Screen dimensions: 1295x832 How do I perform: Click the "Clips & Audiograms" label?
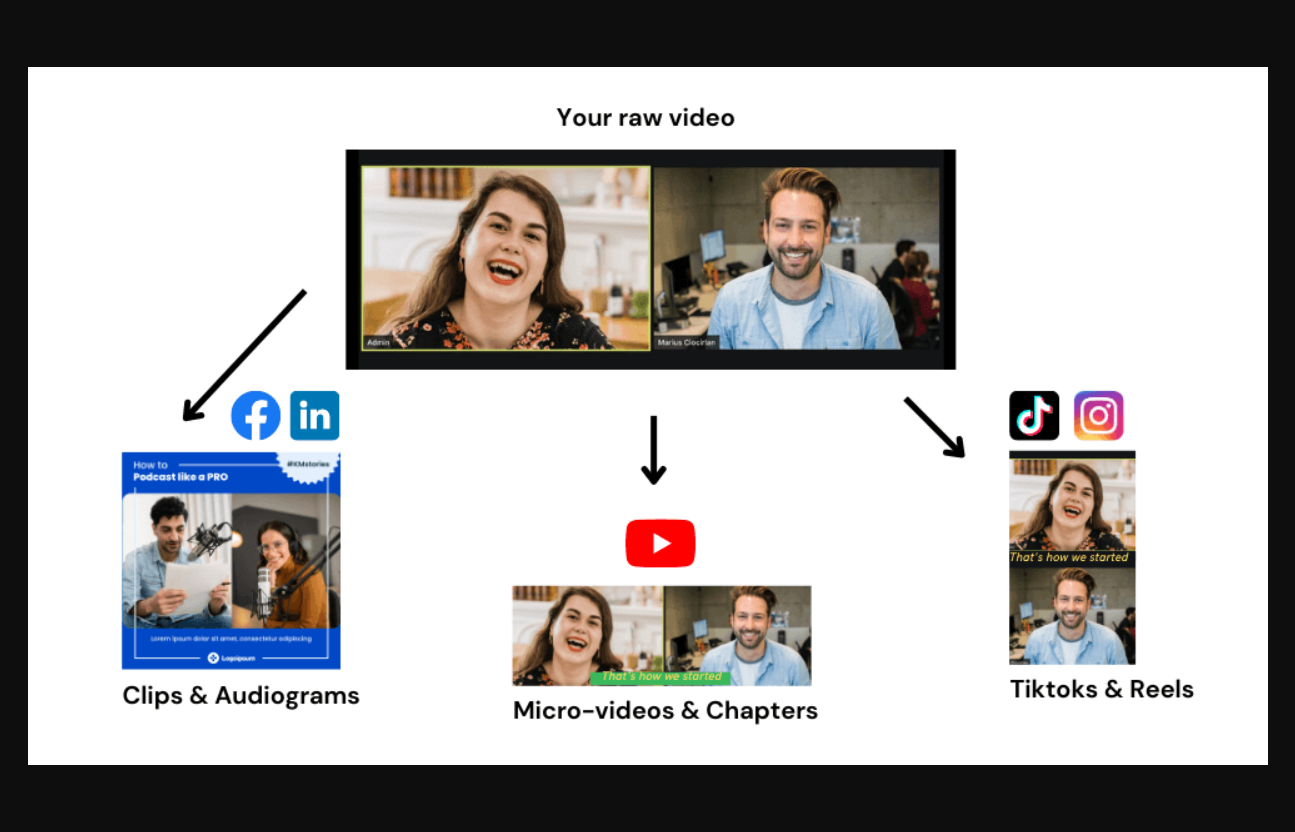241,696
